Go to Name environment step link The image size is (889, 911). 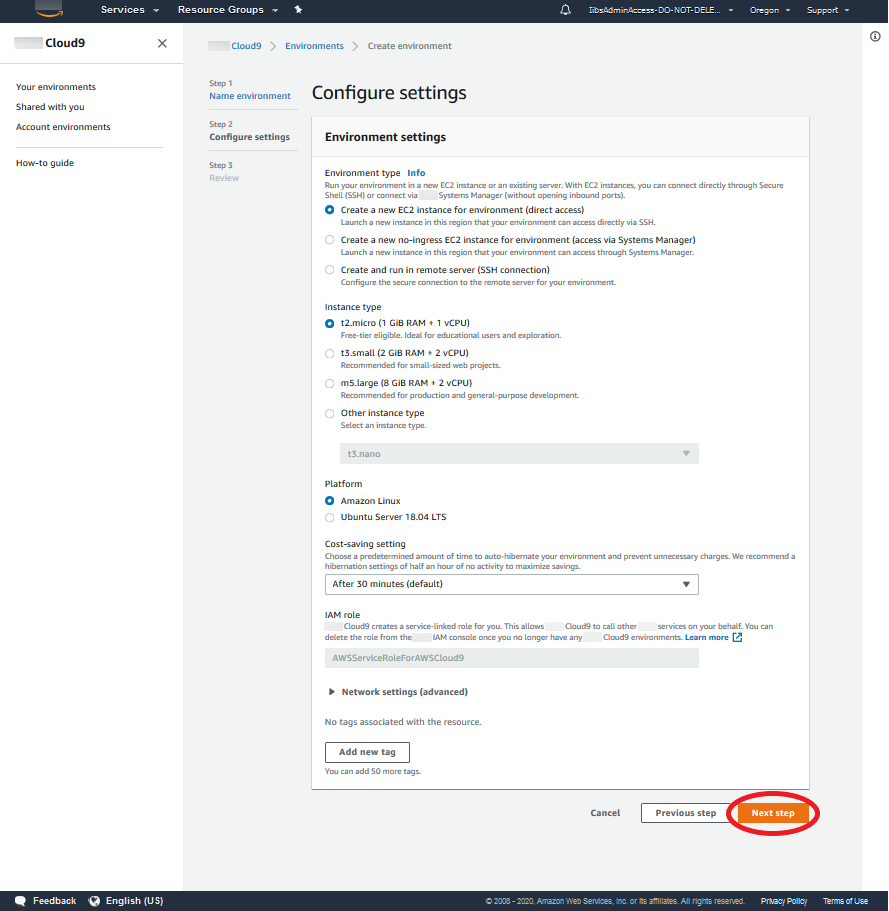[250, 96]
